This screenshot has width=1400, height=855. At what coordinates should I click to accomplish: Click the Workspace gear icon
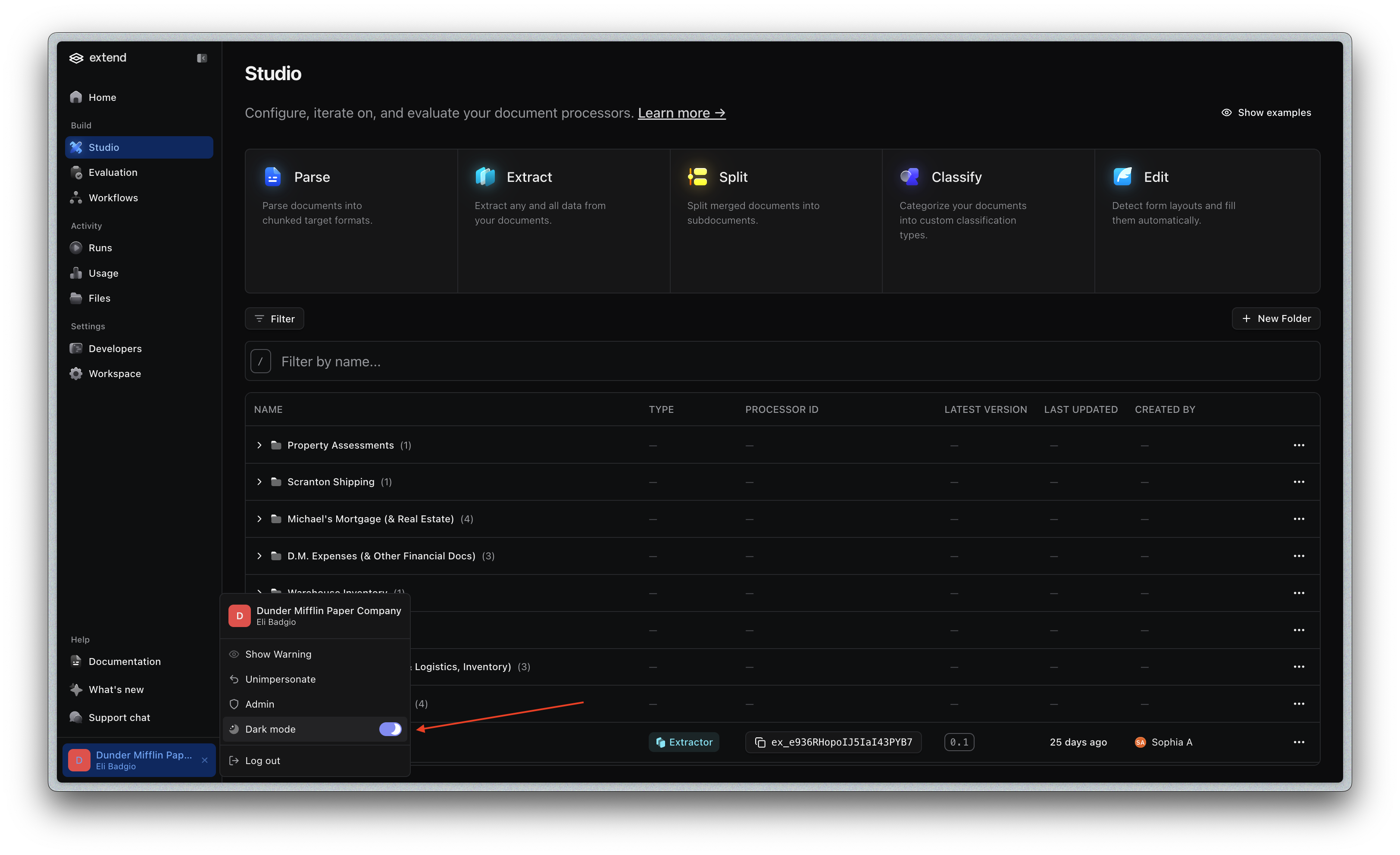(75, 373)
